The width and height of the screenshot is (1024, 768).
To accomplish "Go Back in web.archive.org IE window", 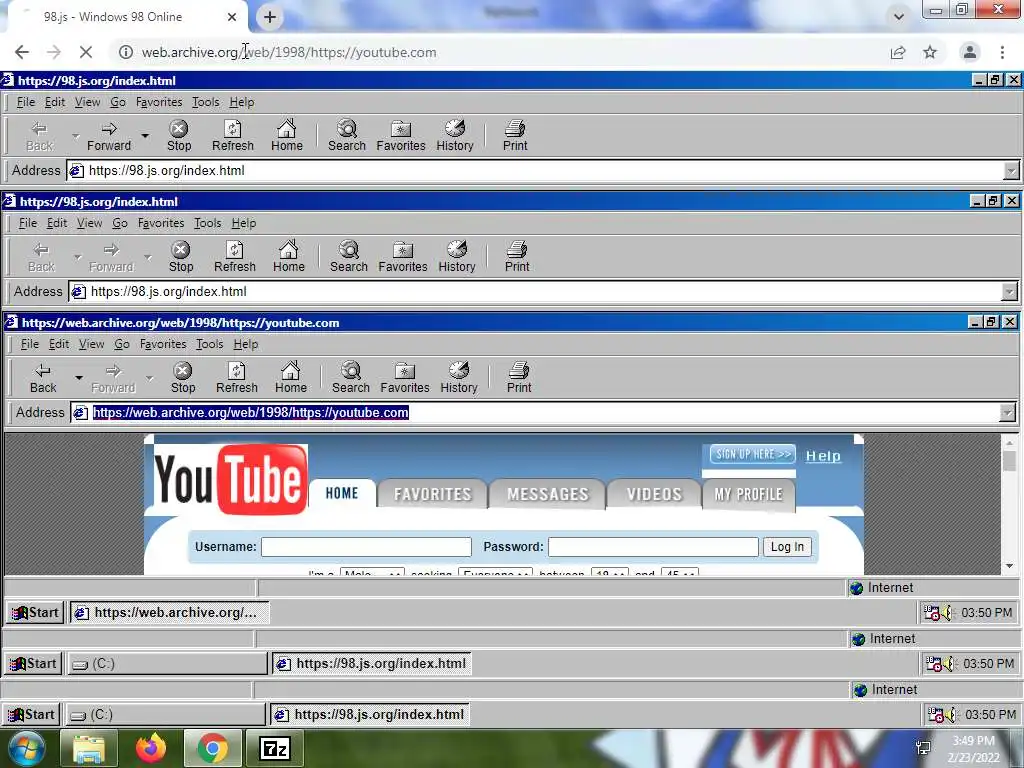I will pos(43,378).
